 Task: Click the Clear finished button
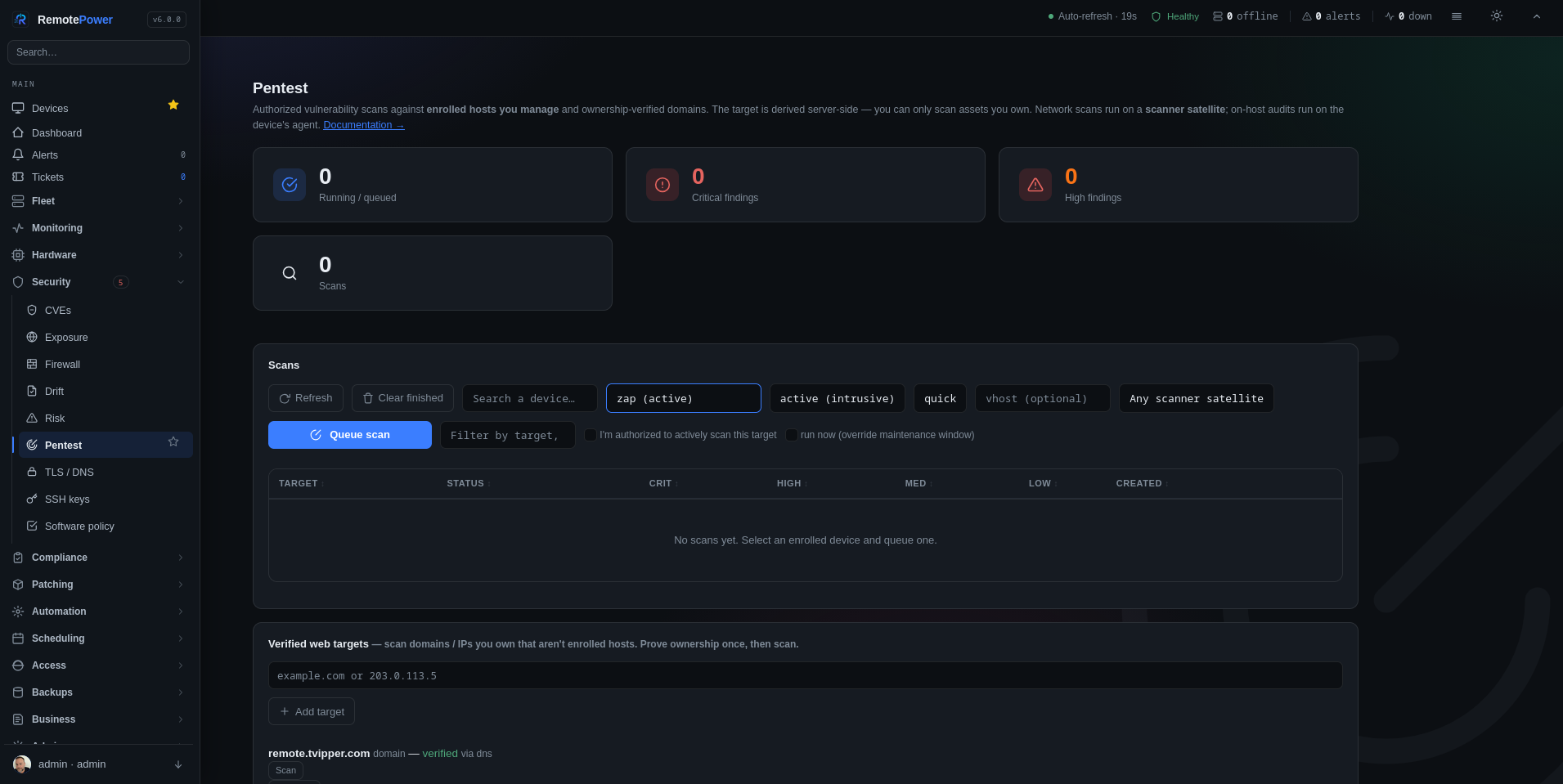[402, 398]
